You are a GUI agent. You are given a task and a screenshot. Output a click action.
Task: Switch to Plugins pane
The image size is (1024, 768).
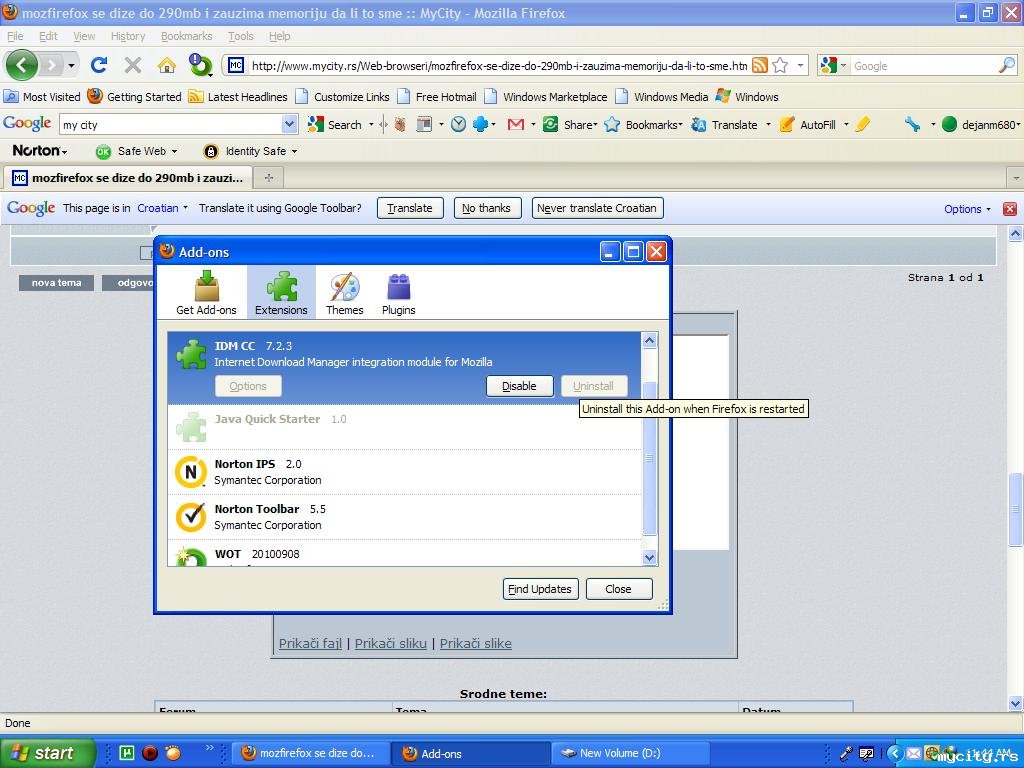click(398, 293)
